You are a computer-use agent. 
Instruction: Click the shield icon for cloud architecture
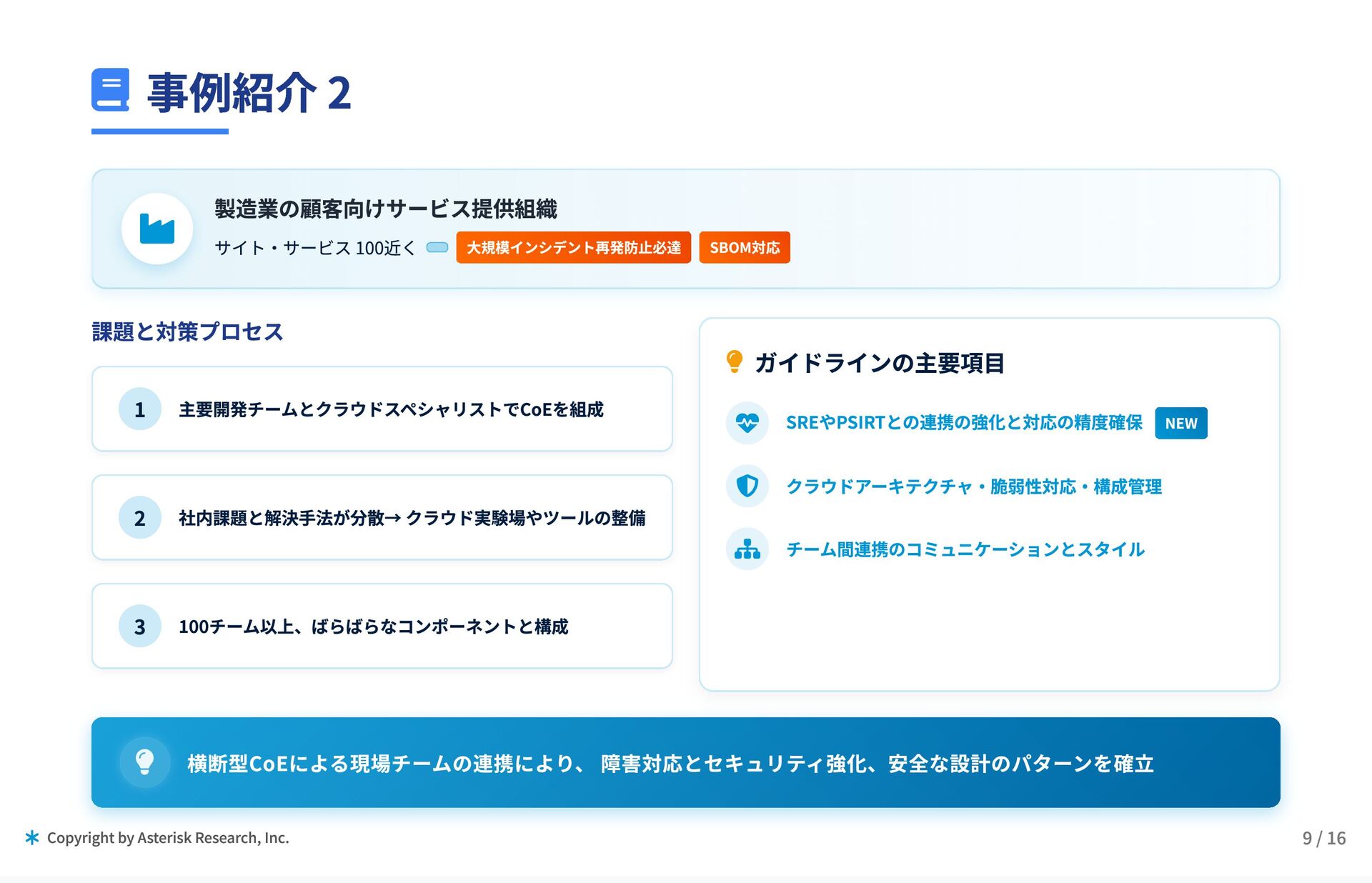click(747, 486)
